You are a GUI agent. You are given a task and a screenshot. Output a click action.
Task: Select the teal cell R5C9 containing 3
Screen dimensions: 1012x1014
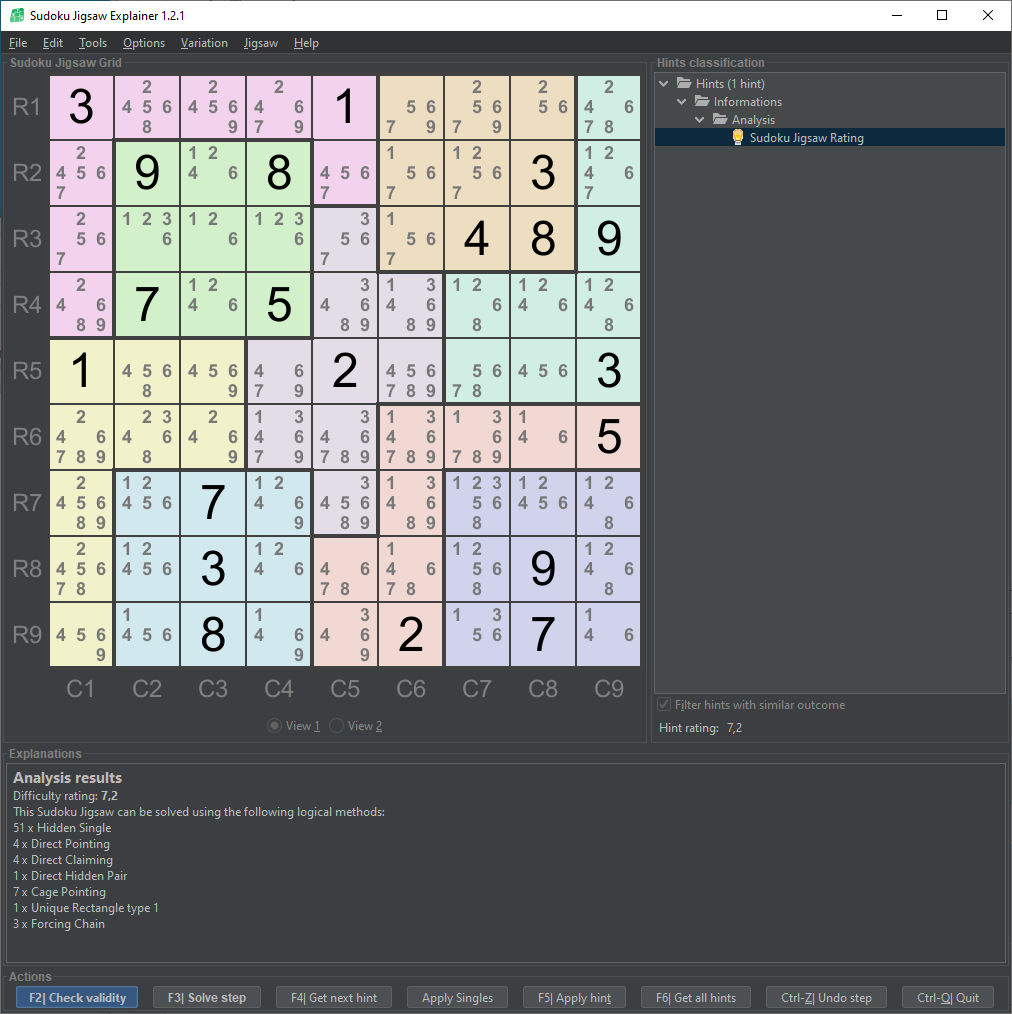pyautogui.click(x=608, y=371)
